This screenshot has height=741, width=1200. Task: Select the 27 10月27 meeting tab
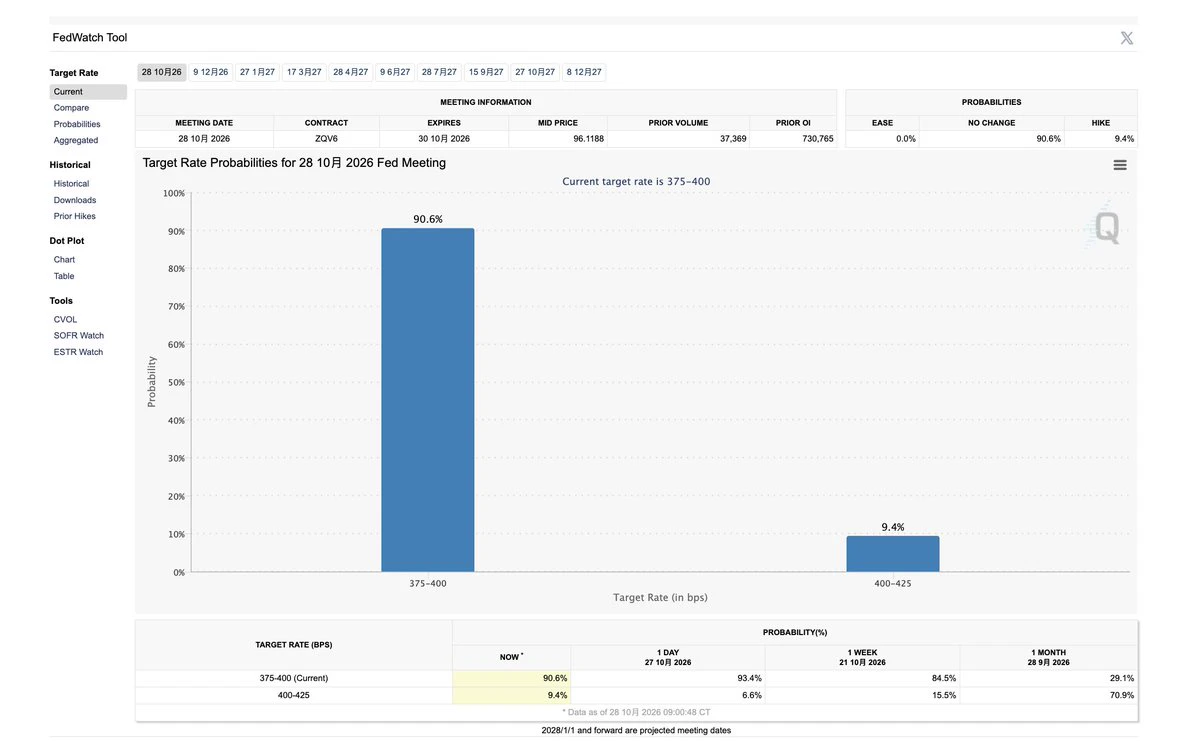pyautogui.click(x=535, y=72)
